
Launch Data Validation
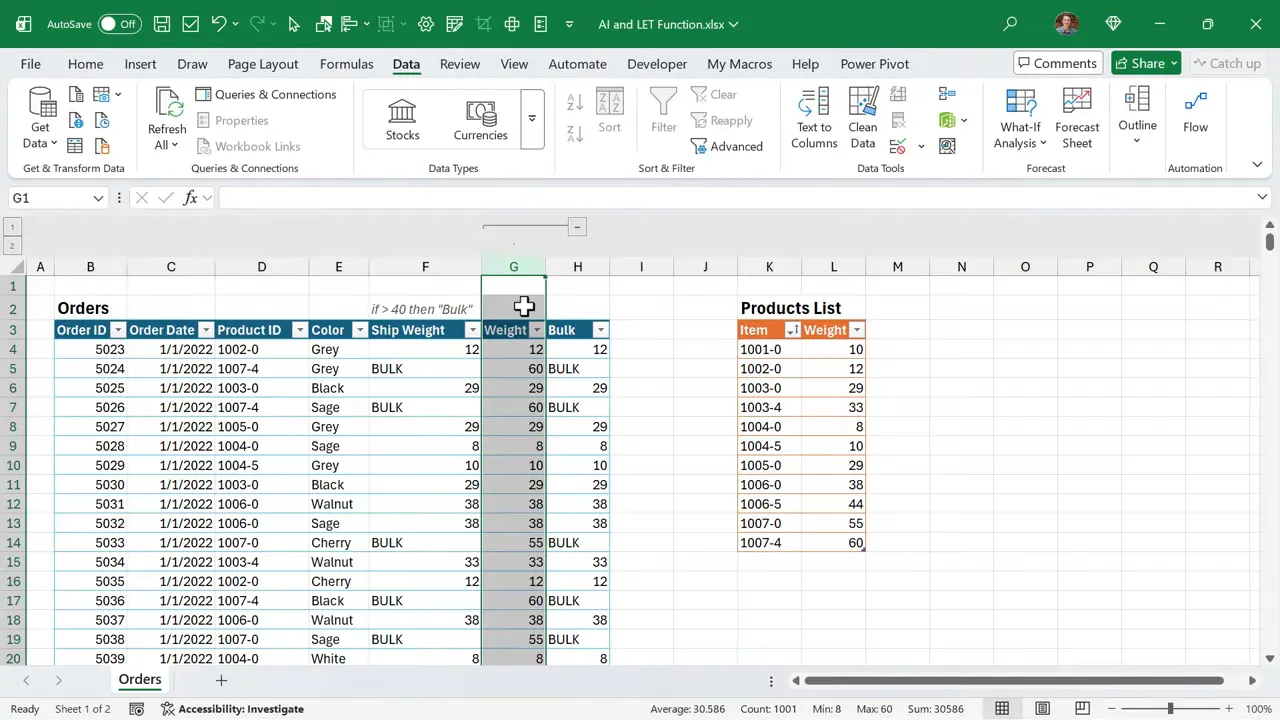click(898, 146)
